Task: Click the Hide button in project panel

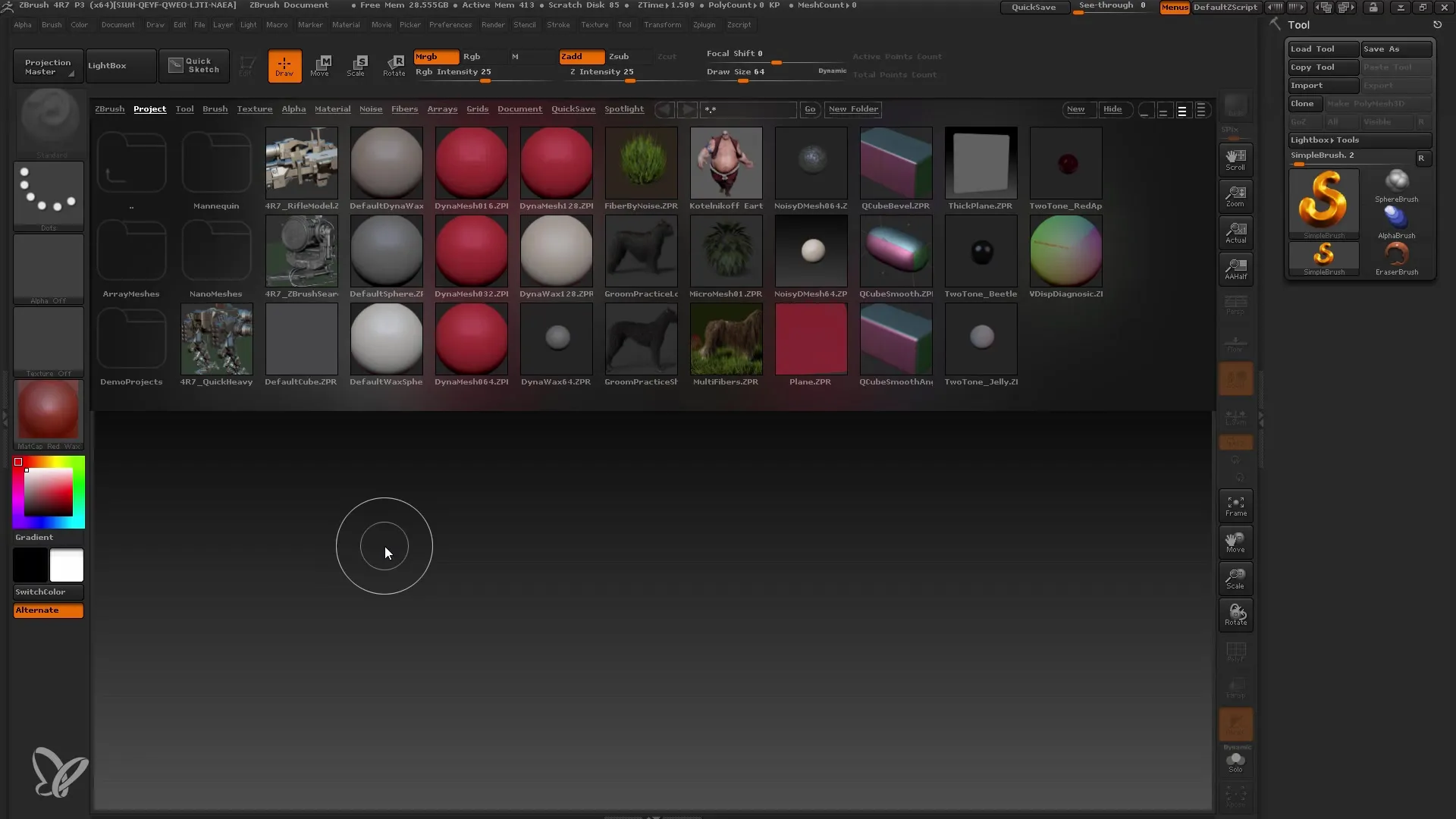Action: 1113,108
